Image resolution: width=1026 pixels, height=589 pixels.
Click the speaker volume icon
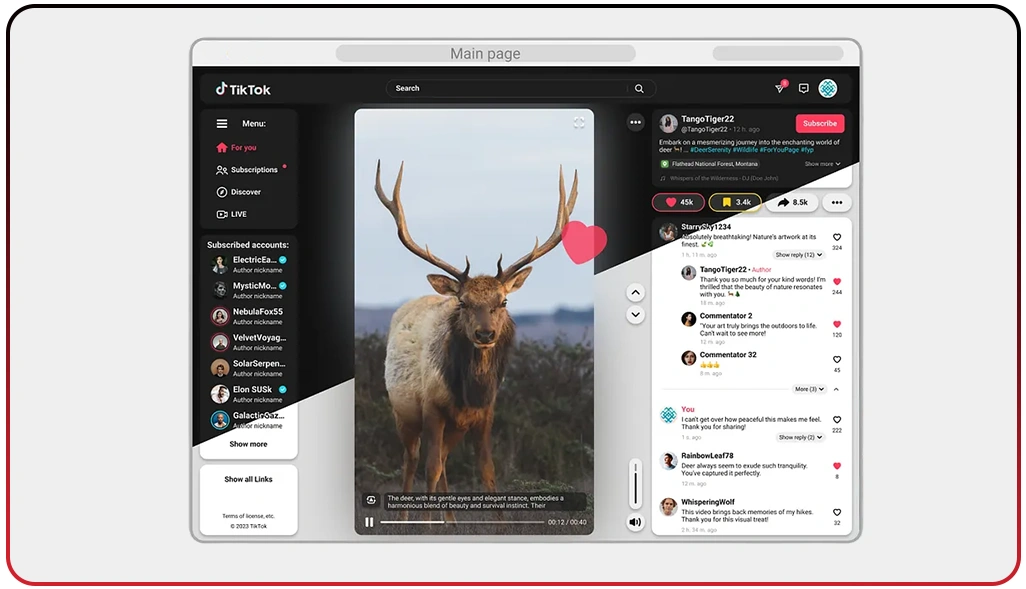tap(634, 522)
